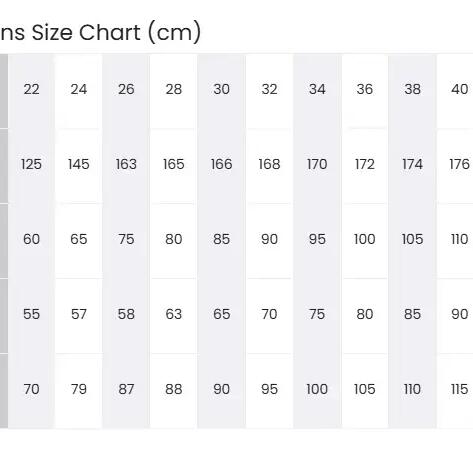Select the 174 value cell
This screenshot has height=473, width=473.
(x=412, y=165)
